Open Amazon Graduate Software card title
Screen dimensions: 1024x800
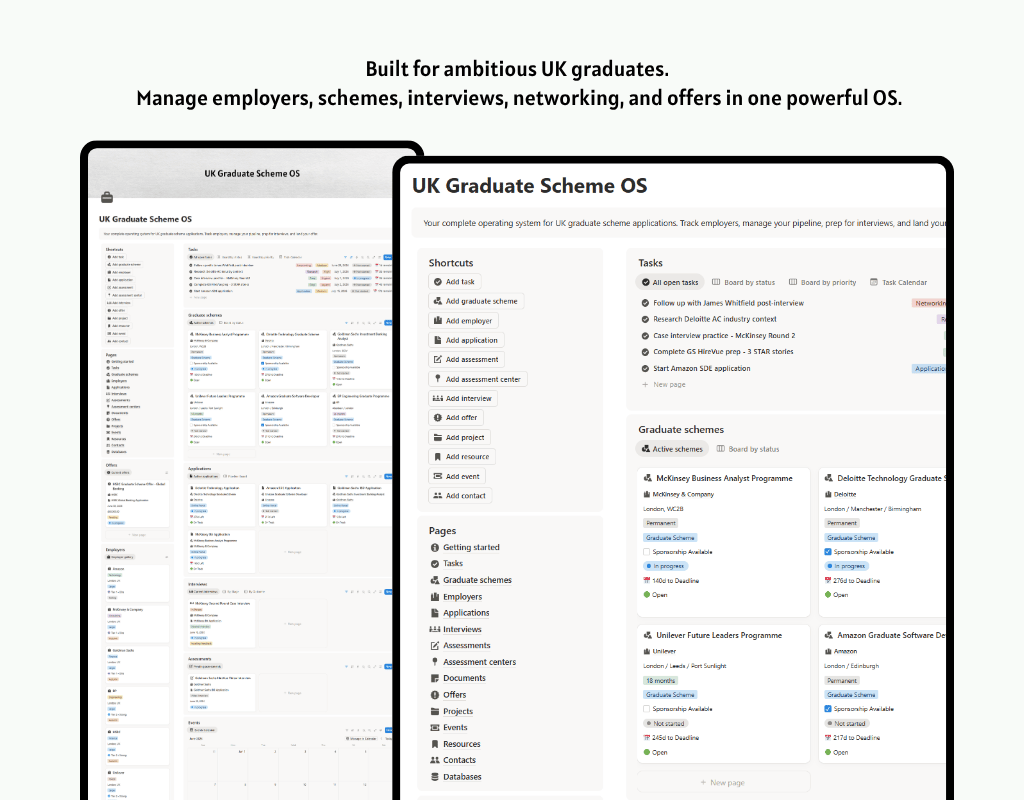click(891, 635)
